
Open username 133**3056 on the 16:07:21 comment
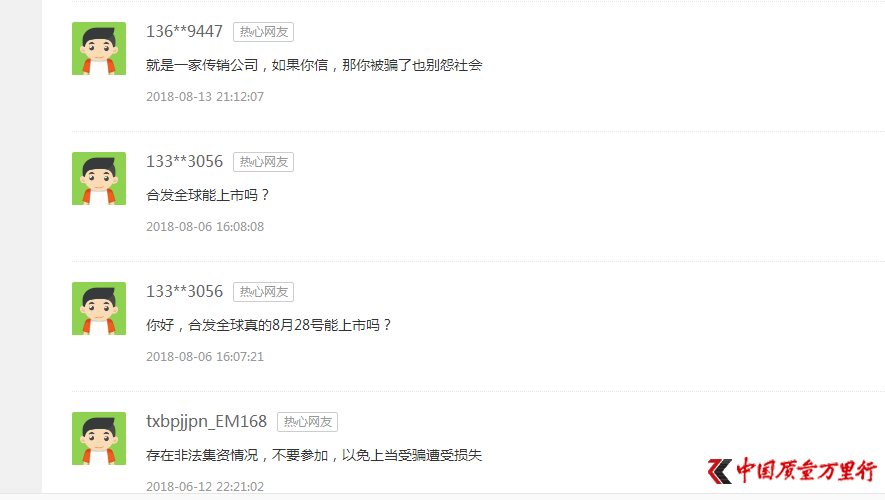pyautogui.click(x=184, y=291)
